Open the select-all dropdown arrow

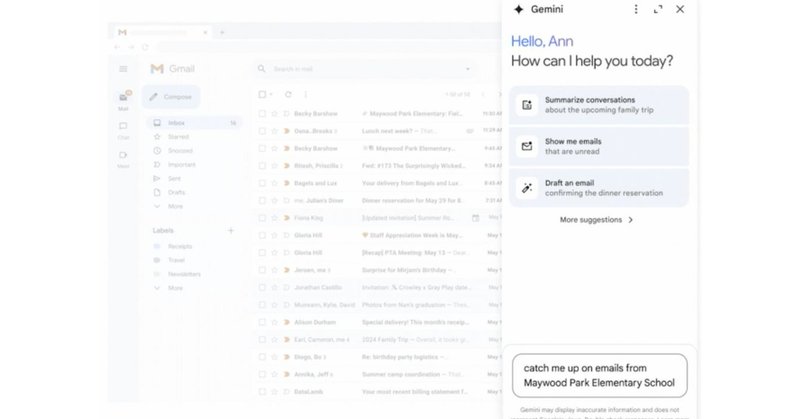271,94
